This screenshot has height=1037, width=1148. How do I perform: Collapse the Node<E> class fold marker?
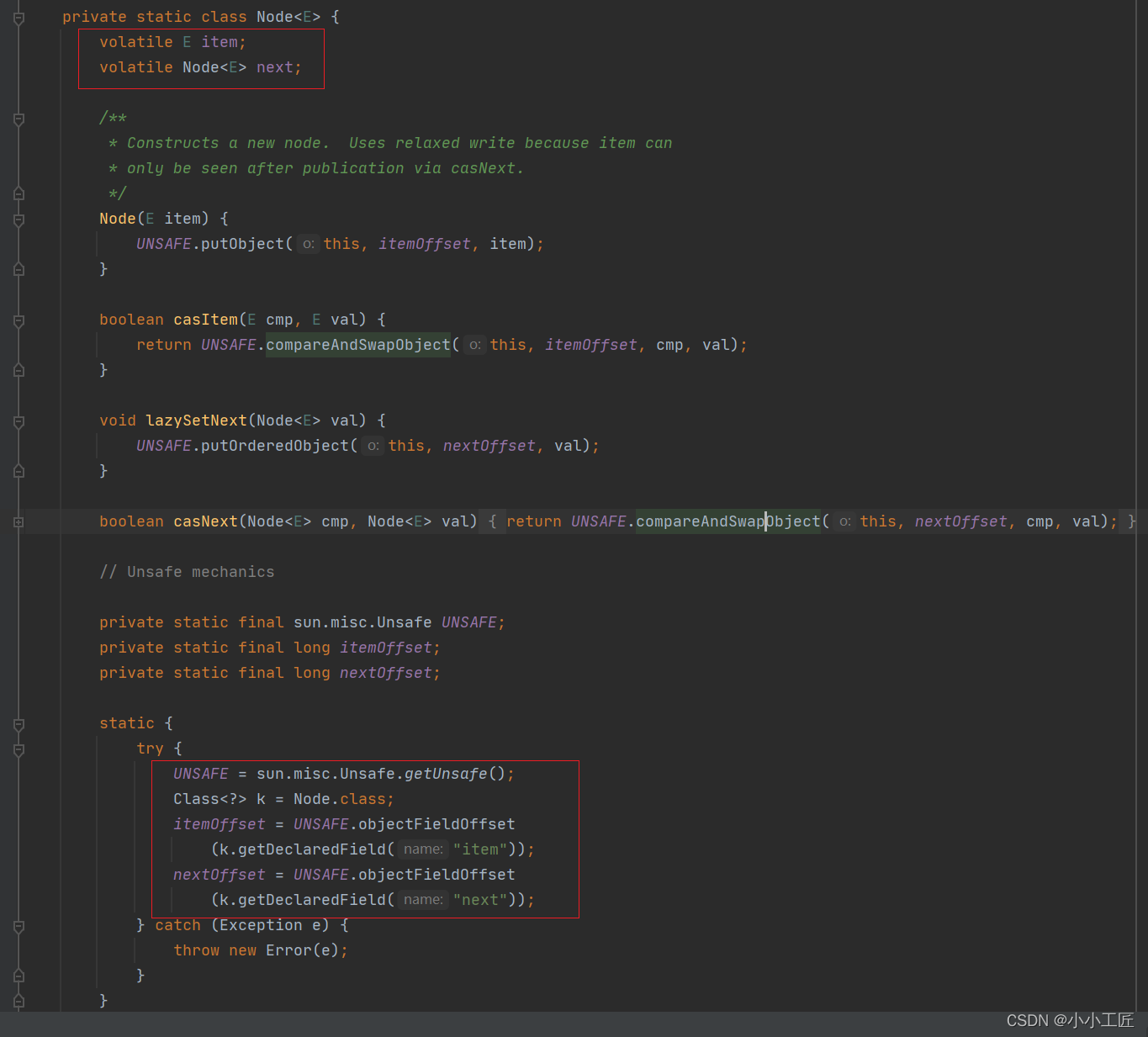(x=19, y=18)
